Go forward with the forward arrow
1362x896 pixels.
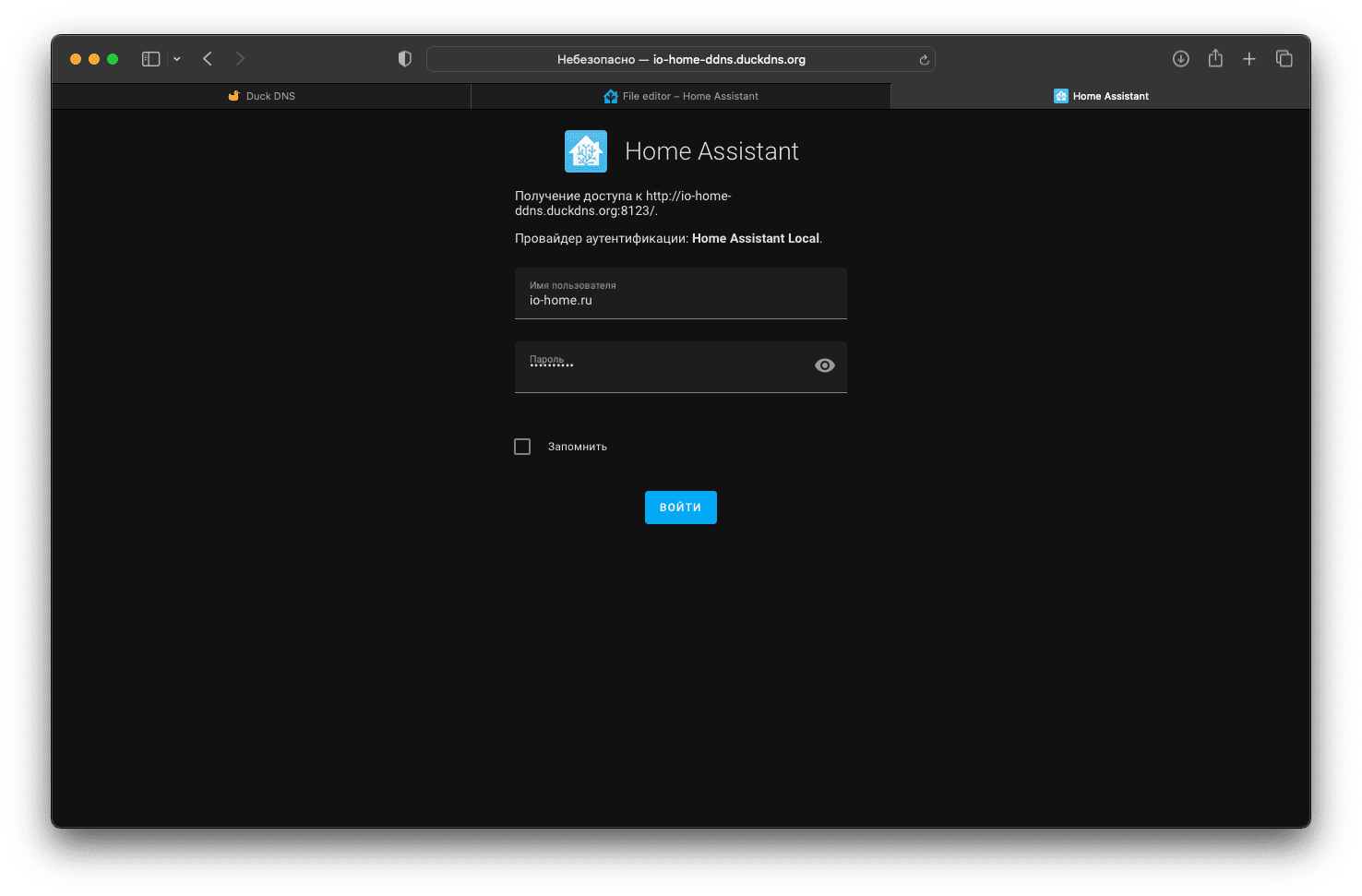(x=240, y=59)
